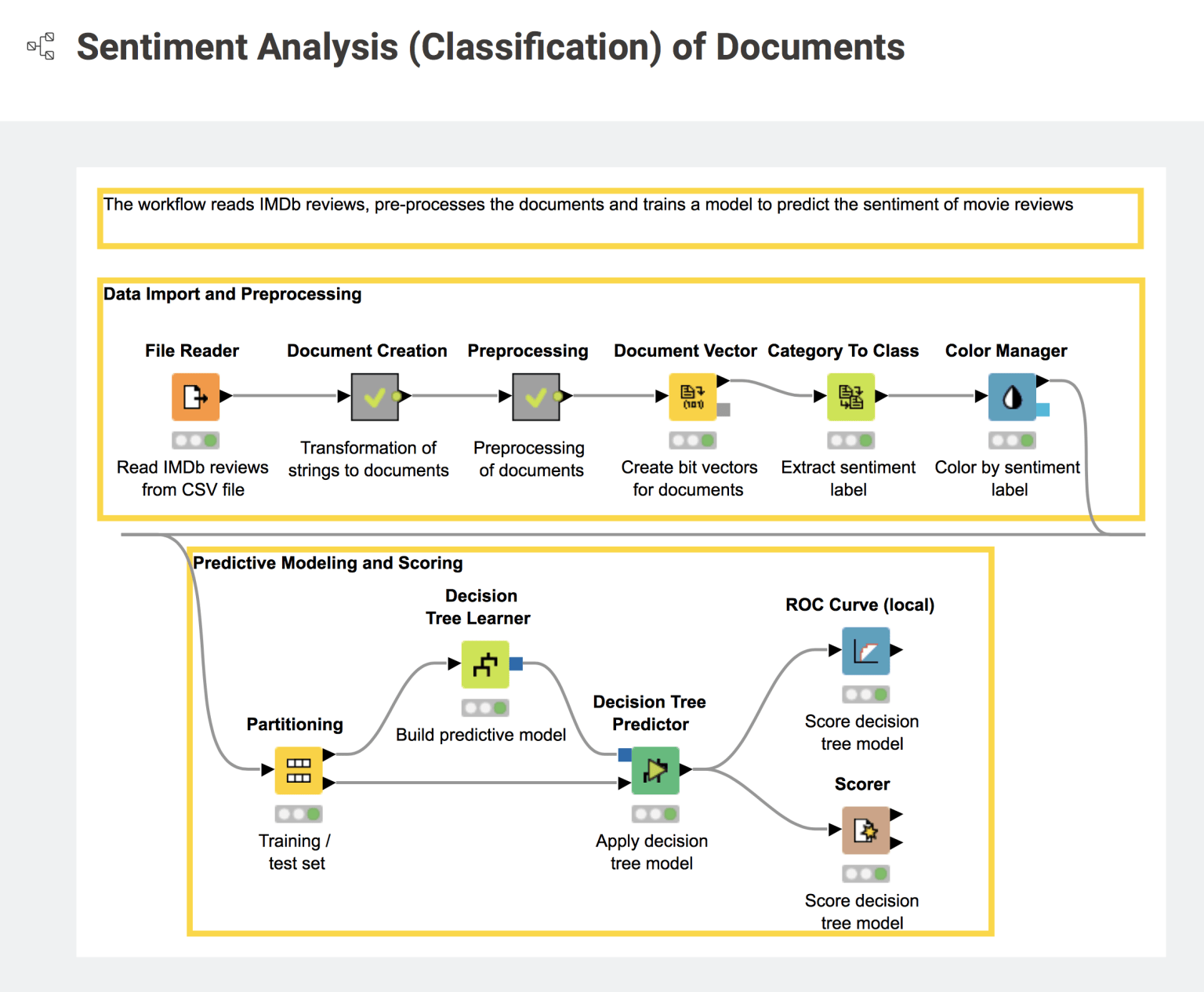Viewport: 1204px width, 992px height.
Task: Click the caption under the ROC Curve node
Action: pos(862,732)
